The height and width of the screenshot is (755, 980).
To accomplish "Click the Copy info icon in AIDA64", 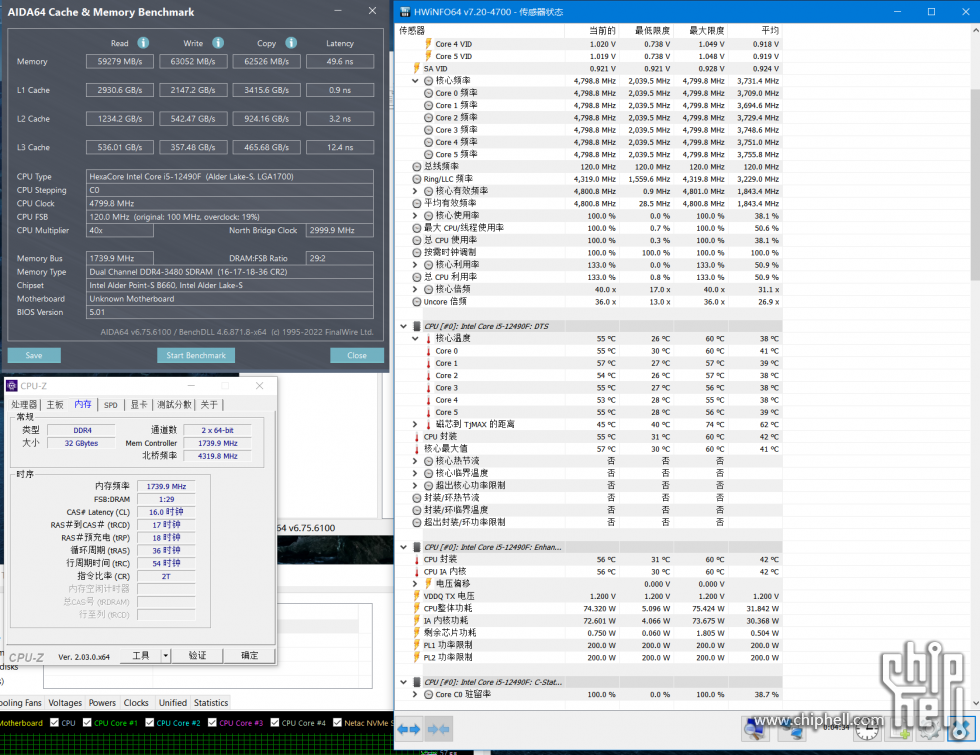I will point(291,42).
